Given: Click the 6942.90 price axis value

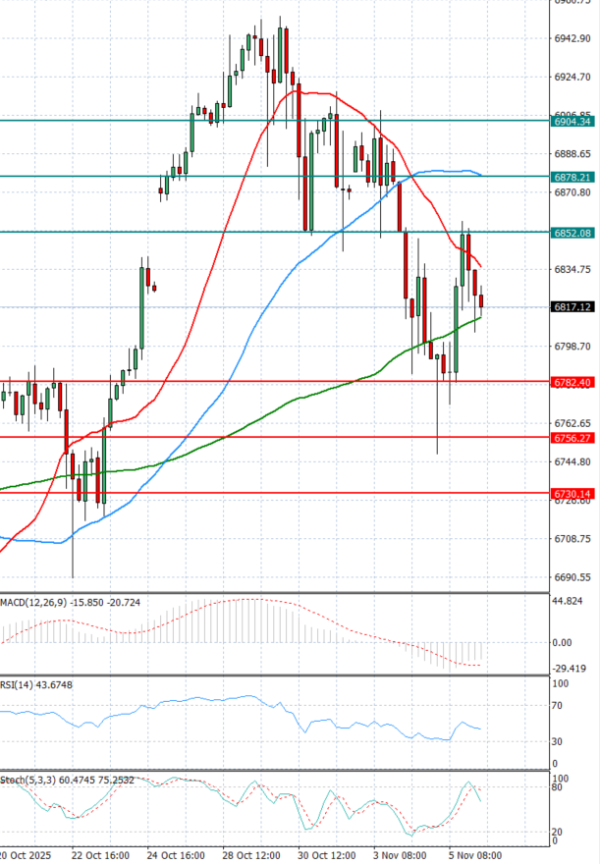Looking at the screenshot, I should click(571, 39).
